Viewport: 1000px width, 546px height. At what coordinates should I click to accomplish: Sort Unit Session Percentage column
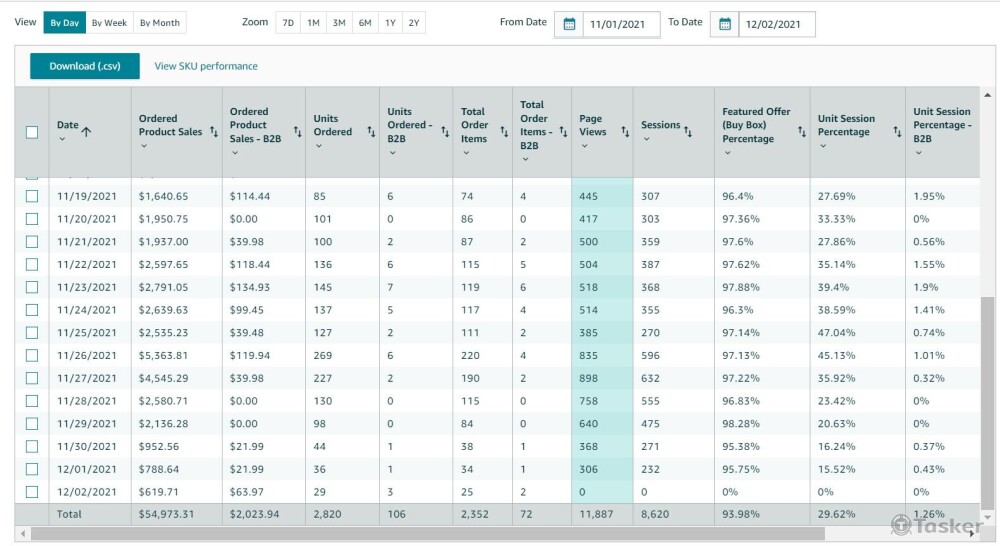tap(896, 131)
